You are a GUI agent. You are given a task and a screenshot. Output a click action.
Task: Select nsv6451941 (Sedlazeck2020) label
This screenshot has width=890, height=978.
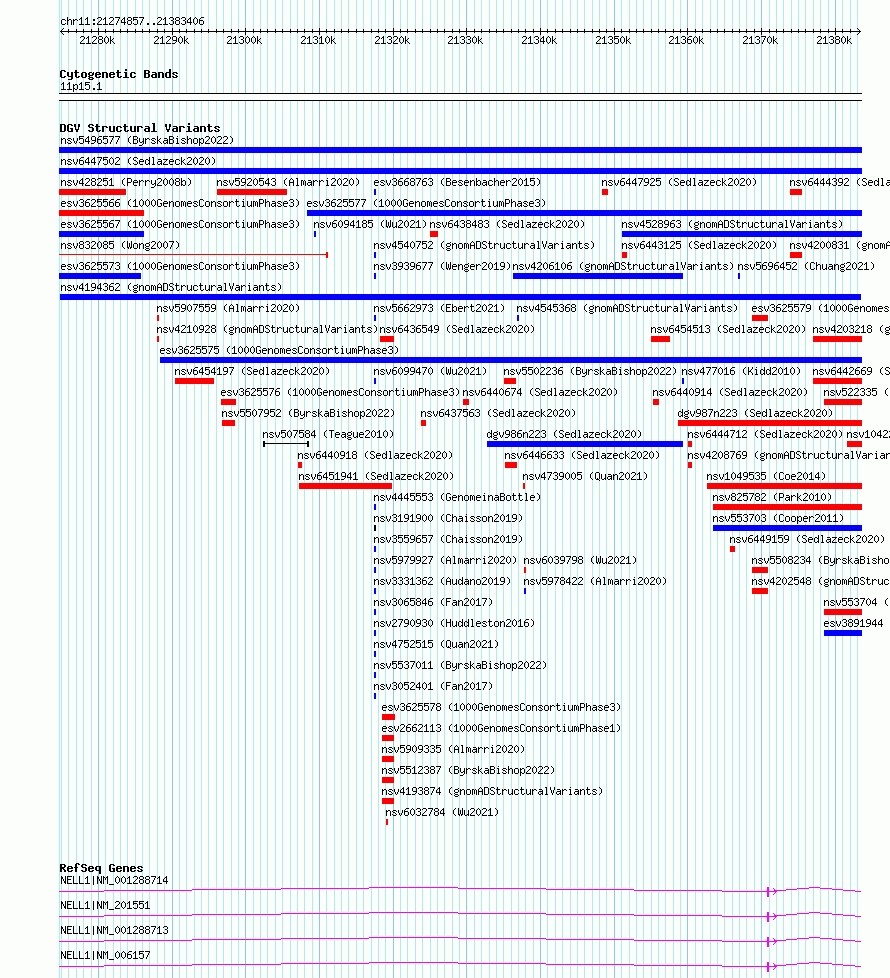coord(376,477)
